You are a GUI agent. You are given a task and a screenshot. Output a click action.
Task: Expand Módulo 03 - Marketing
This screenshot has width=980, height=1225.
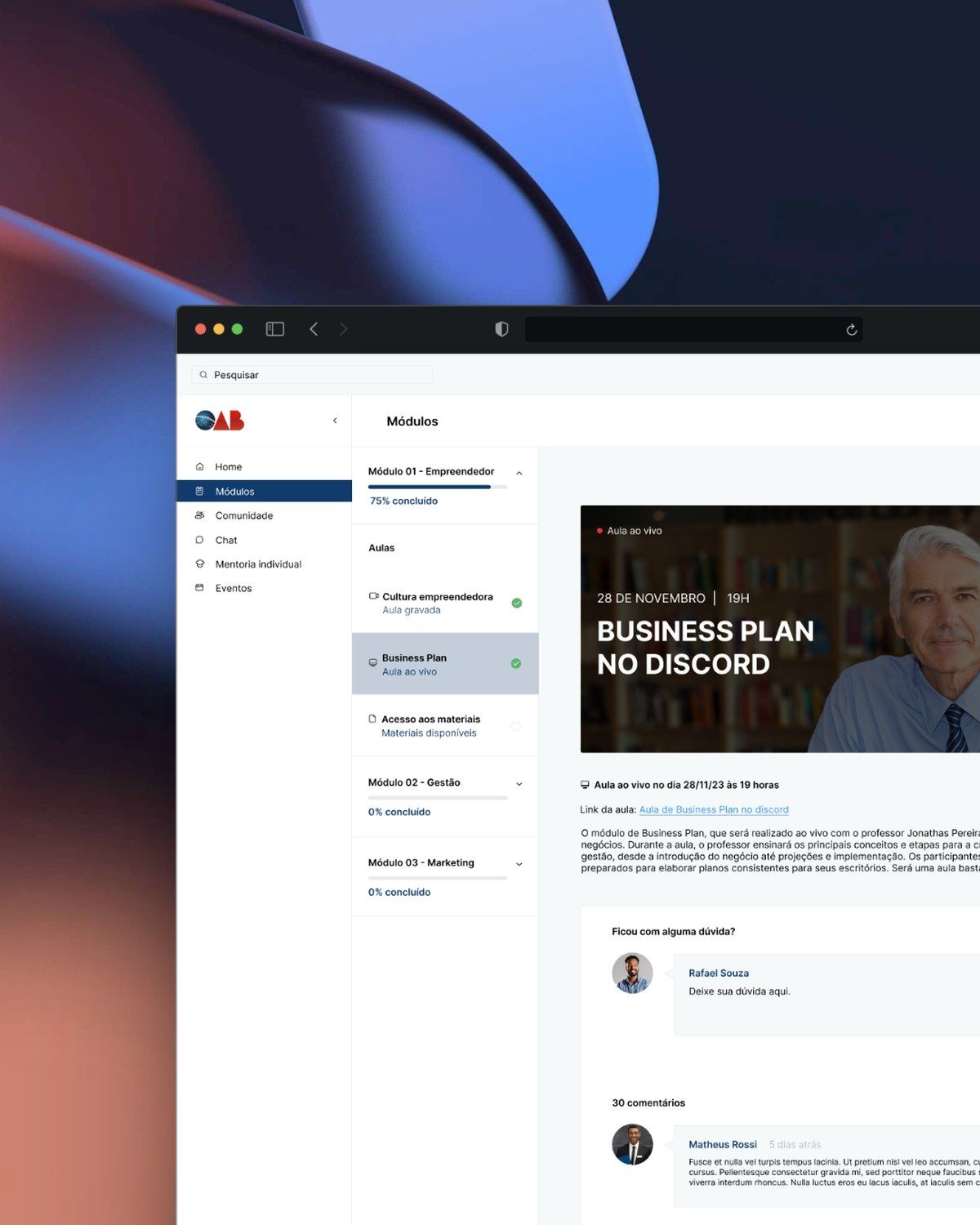[519, 864]
